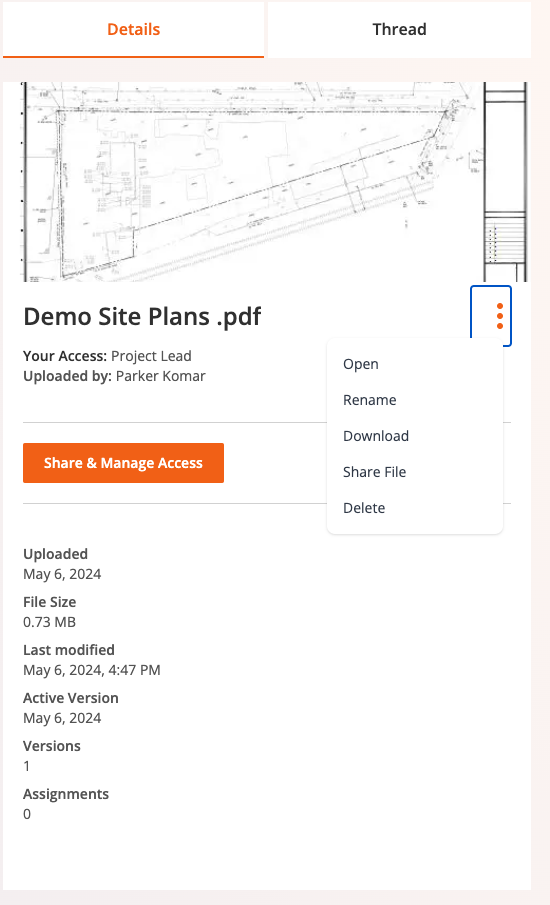Click the 0.73 MB file size value
550x905 pixels.
50,622
